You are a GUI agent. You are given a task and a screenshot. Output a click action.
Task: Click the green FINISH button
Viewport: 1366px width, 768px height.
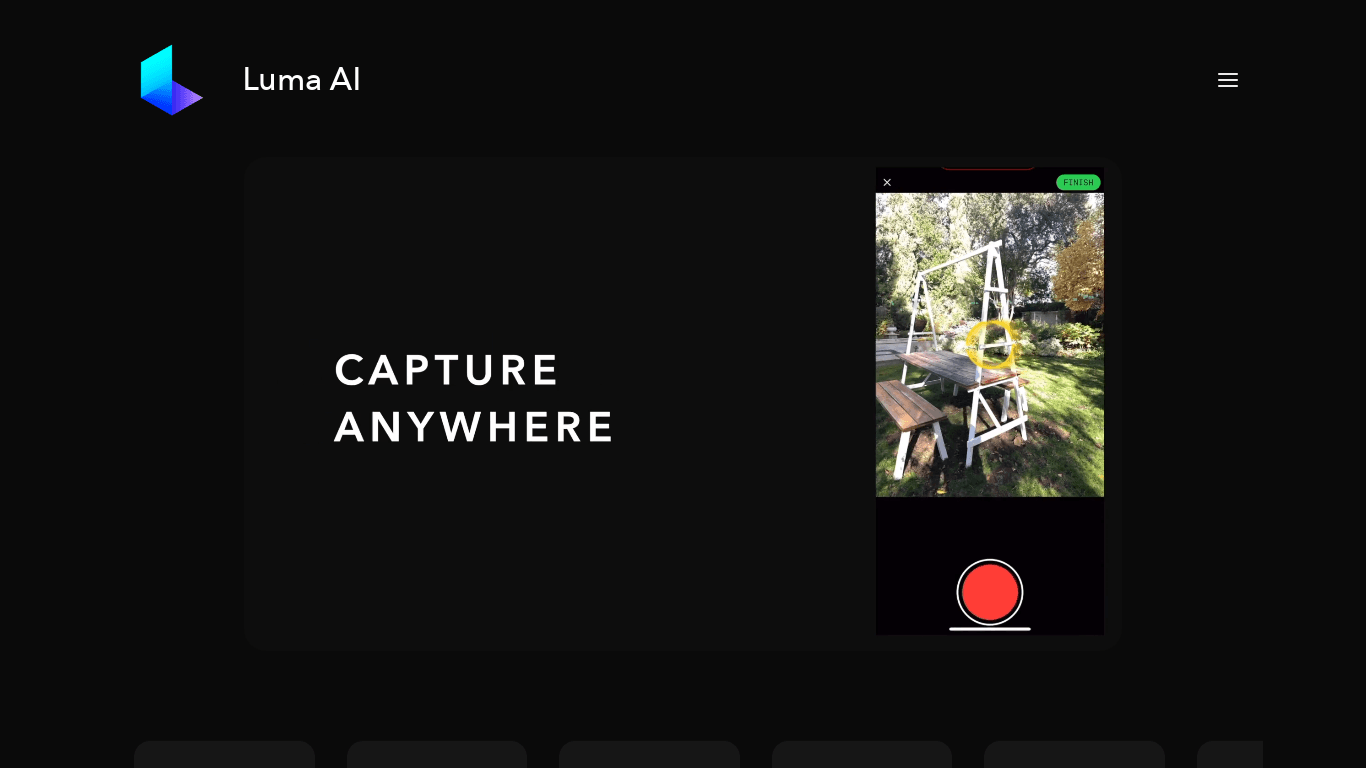(1078, 182)
